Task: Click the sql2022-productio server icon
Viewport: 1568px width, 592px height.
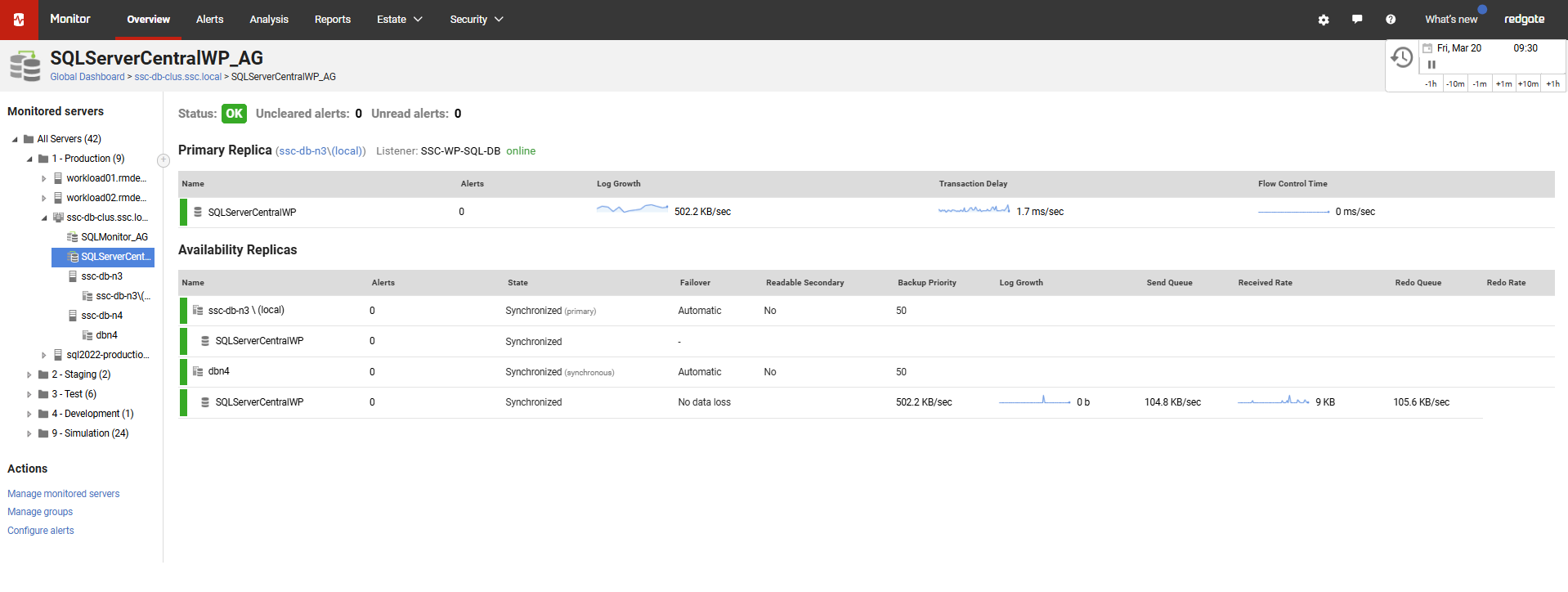Action: tap(58, 355)
